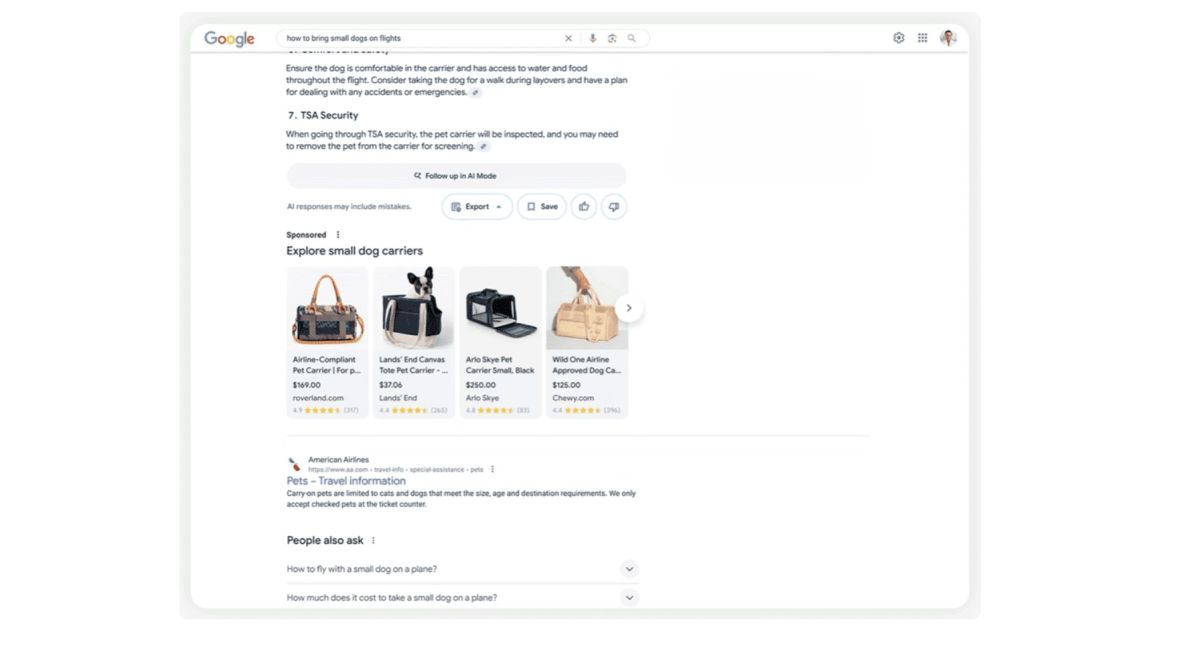Image resolution: width=1200 pixels, height=654 pixels.
Task: Click the American Airlines favicon
Action: click(x=294, y=464)
